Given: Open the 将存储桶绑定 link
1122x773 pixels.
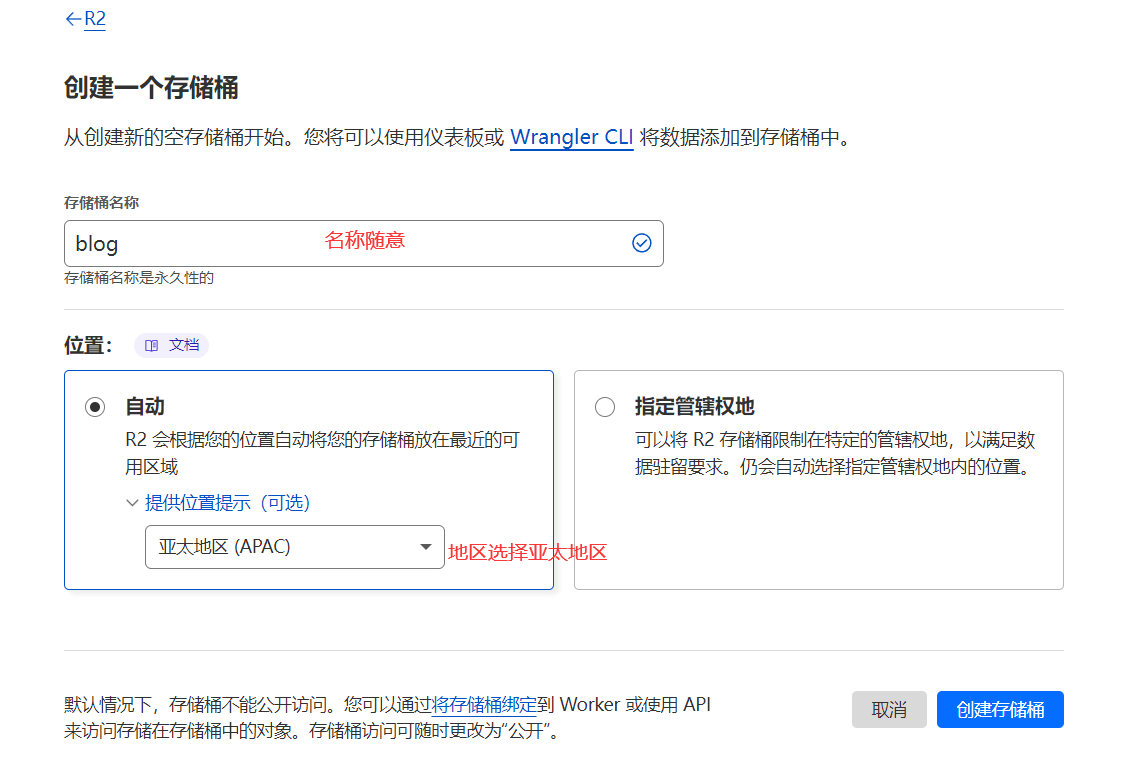Looking at the screenshot, I should pos(484,704).
